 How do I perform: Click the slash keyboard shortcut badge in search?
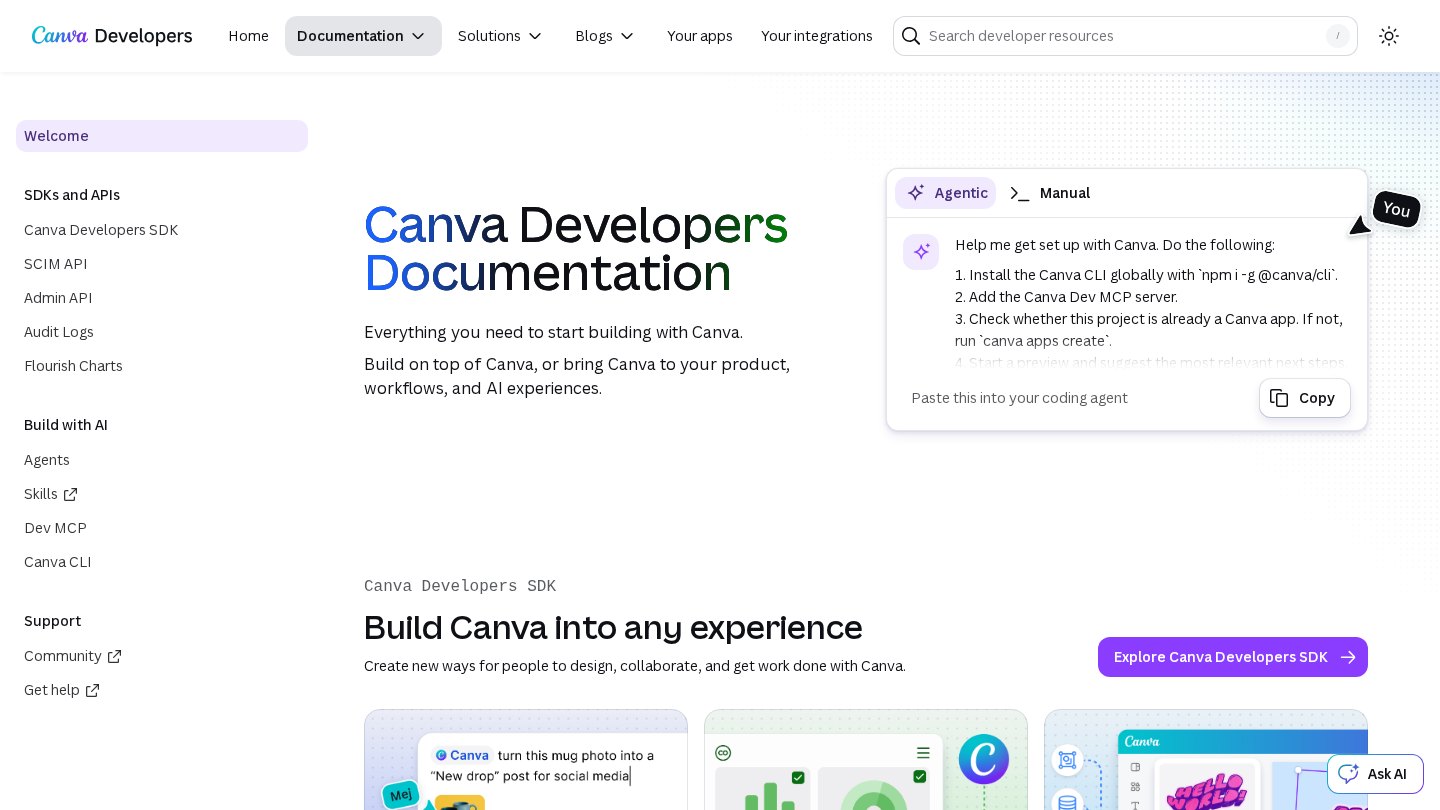click(1337, 36)
